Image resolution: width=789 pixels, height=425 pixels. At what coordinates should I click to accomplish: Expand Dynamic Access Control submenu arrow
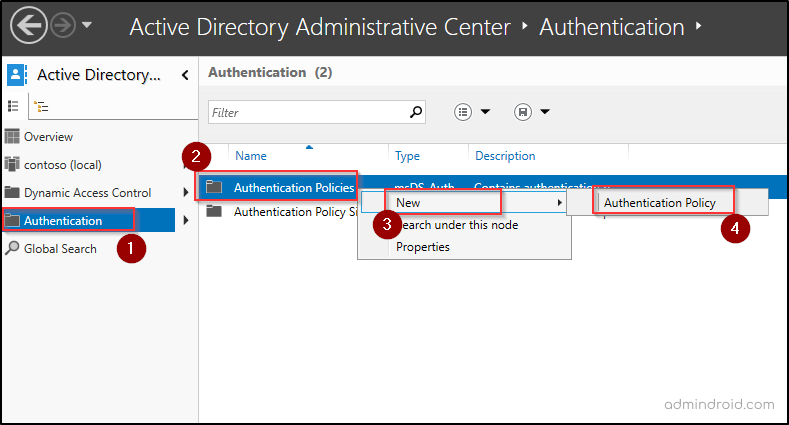point(185,192)
